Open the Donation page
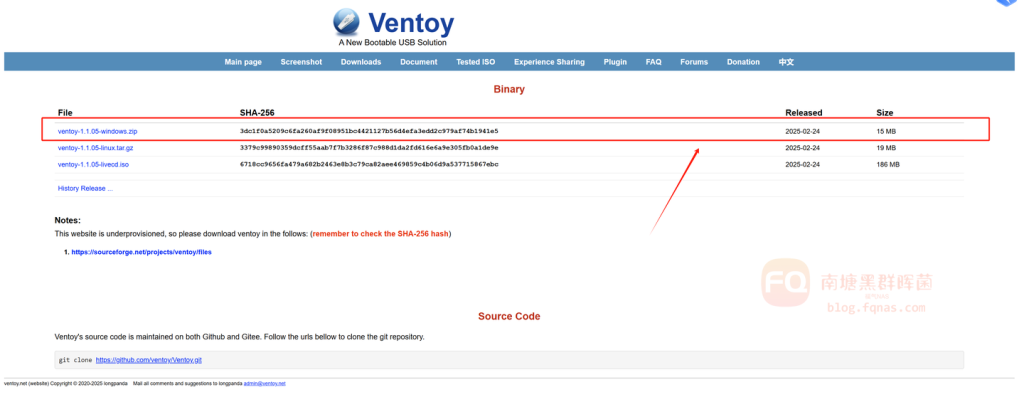The height and width of the screenshot is (402, 1024). (743, 62)
